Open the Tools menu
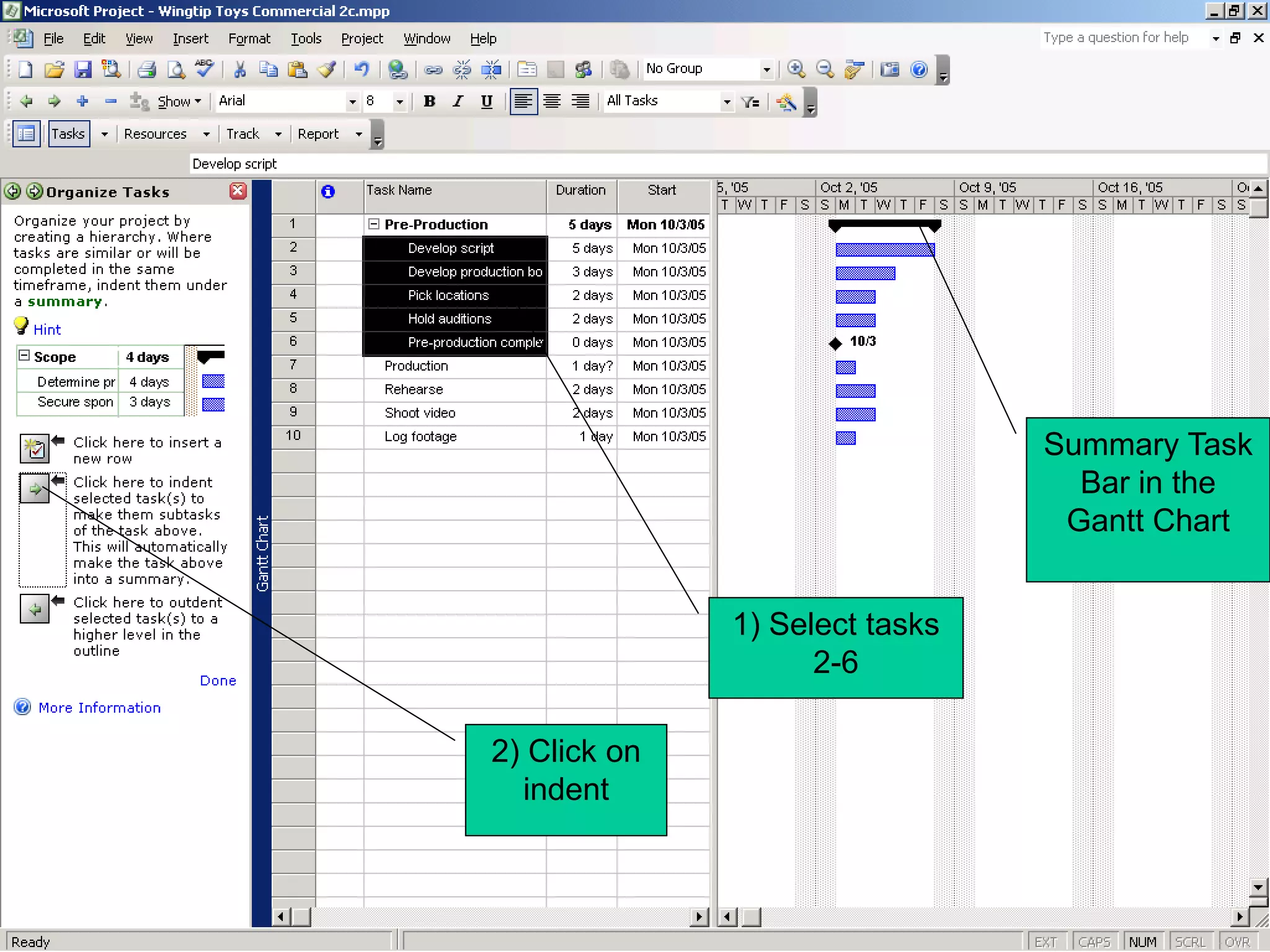 pos(306,38)
